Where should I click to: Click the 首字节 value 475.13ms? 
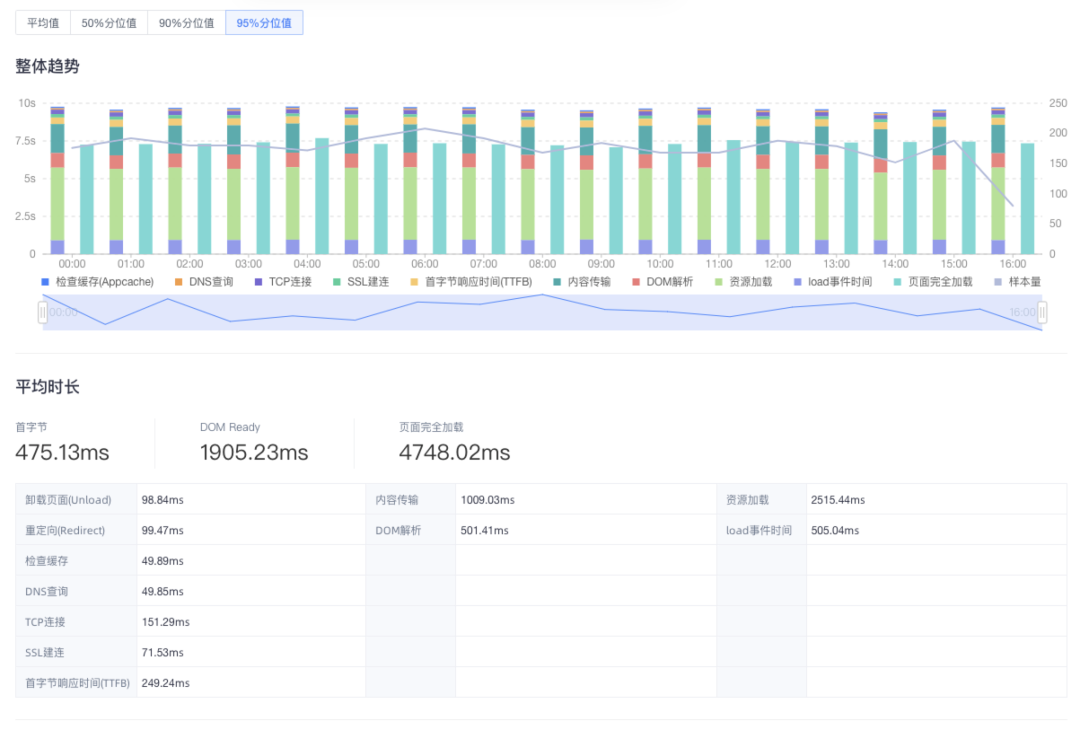pos(62,452)
